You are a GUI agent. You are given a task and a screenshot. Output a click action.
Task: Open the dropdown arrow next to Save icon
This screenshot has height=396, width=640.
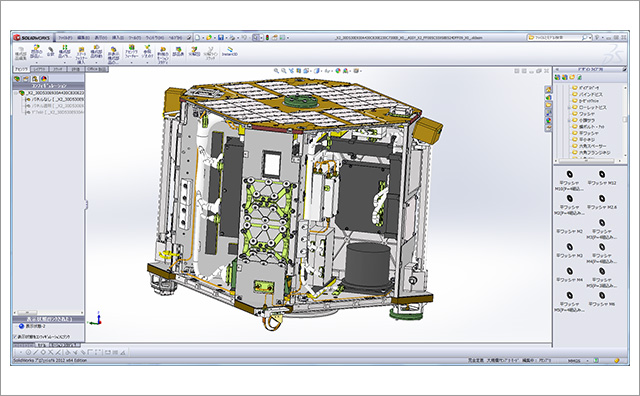(x=226, y=38)
